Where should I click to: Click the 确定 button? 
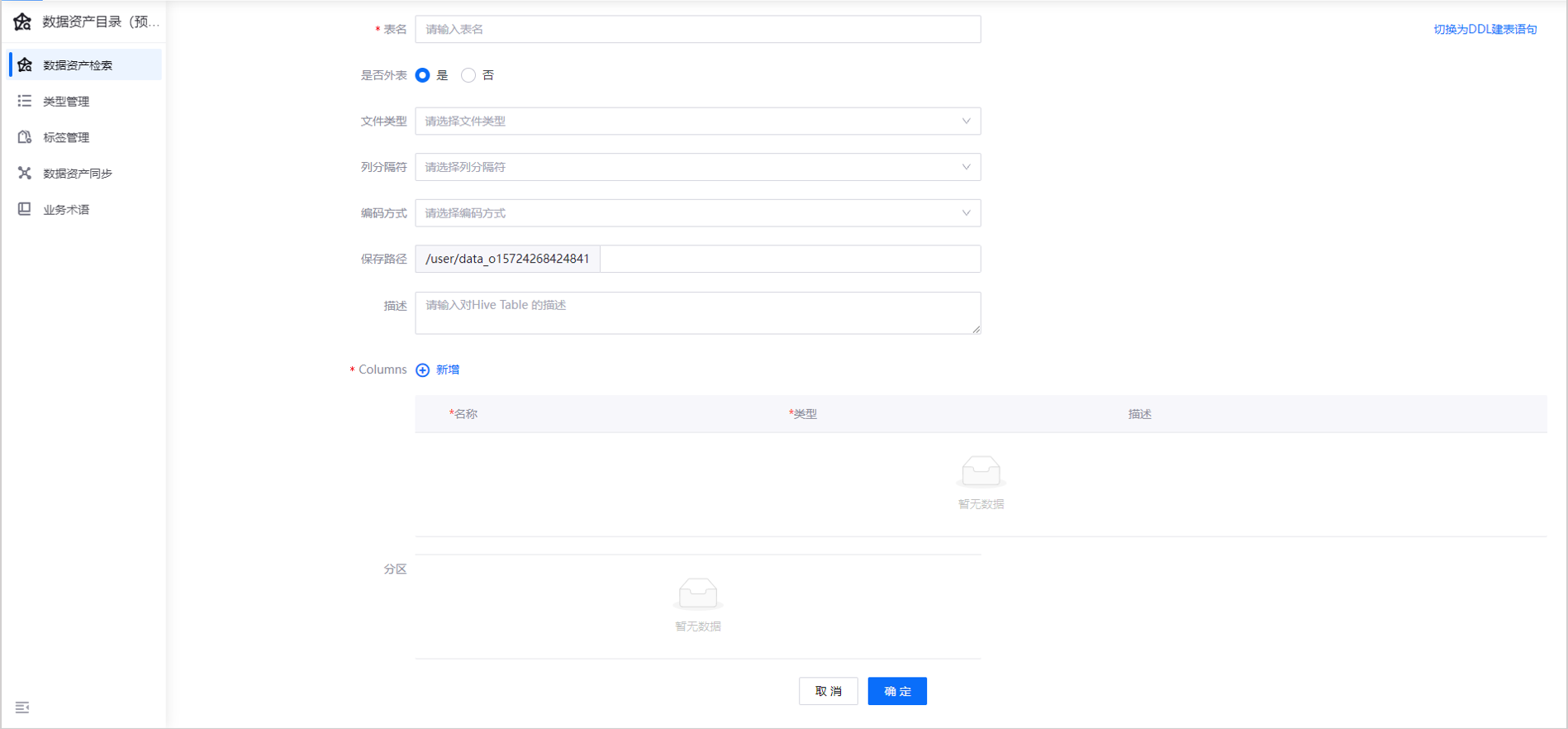(897, 691)
